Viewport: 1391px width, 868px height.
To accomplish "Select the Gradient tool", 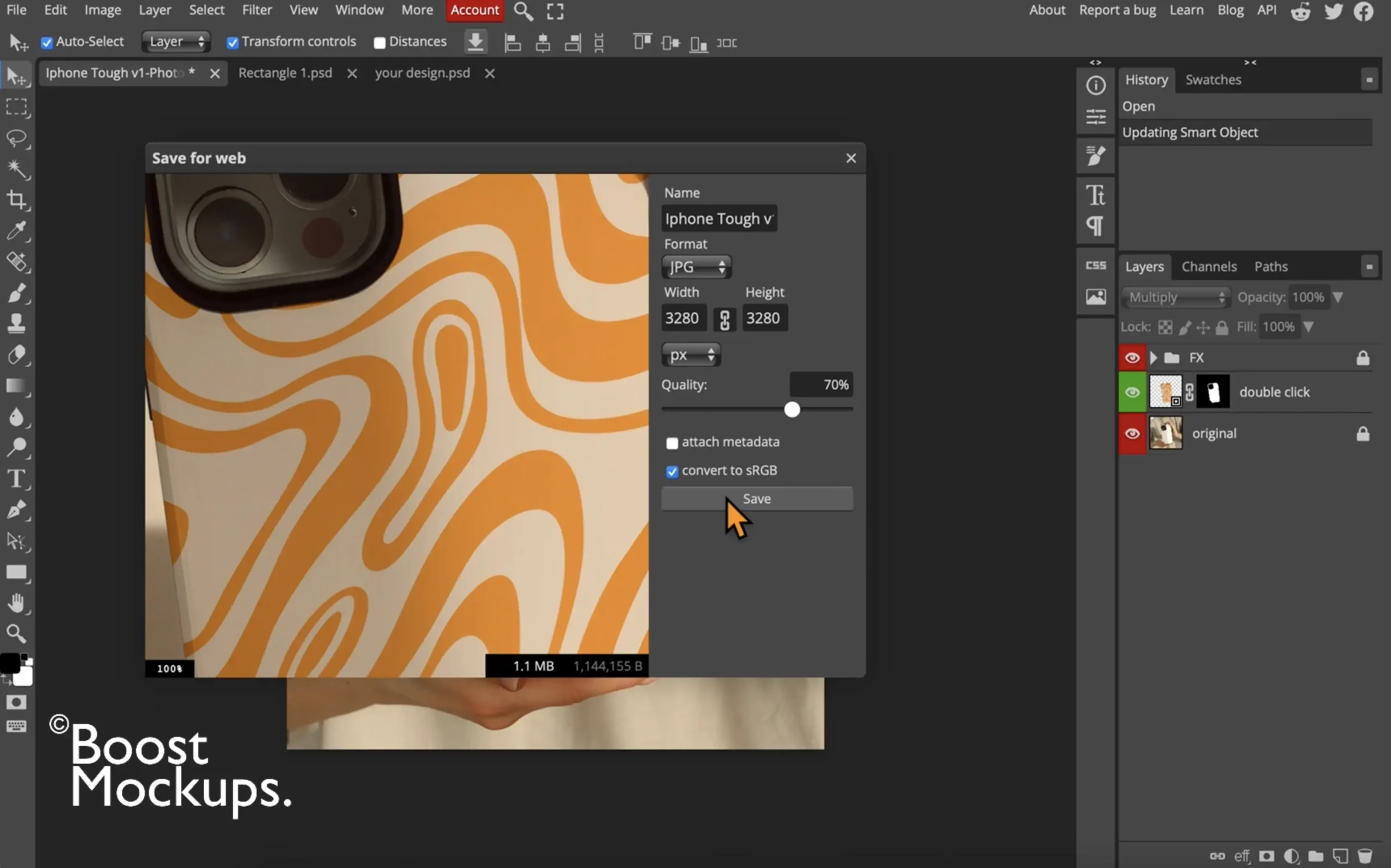I will coord(17,386).
